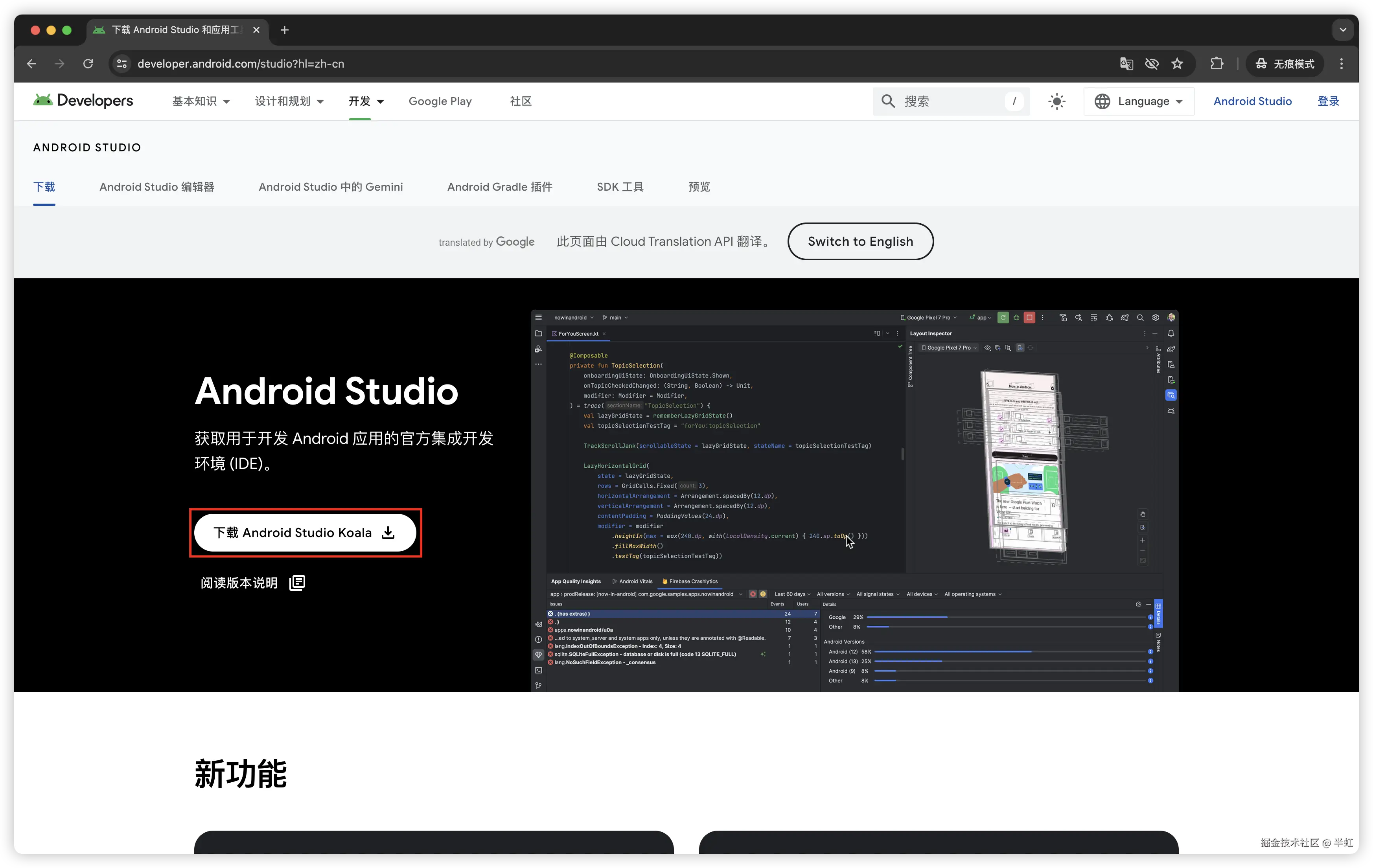Screen dimensions: 1373x868
Task: Toggle the light/dark theme sun icon
Action: click(x=1056, y=101)
